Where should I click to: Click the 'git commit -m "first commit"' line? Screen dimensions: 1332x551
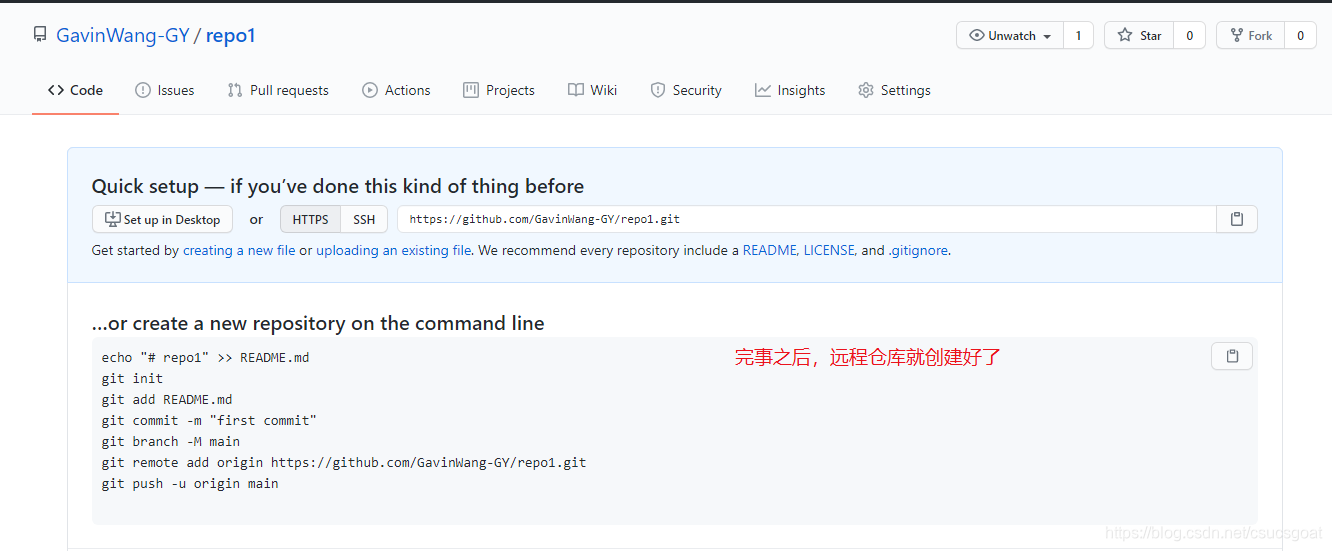pos(209,420)
